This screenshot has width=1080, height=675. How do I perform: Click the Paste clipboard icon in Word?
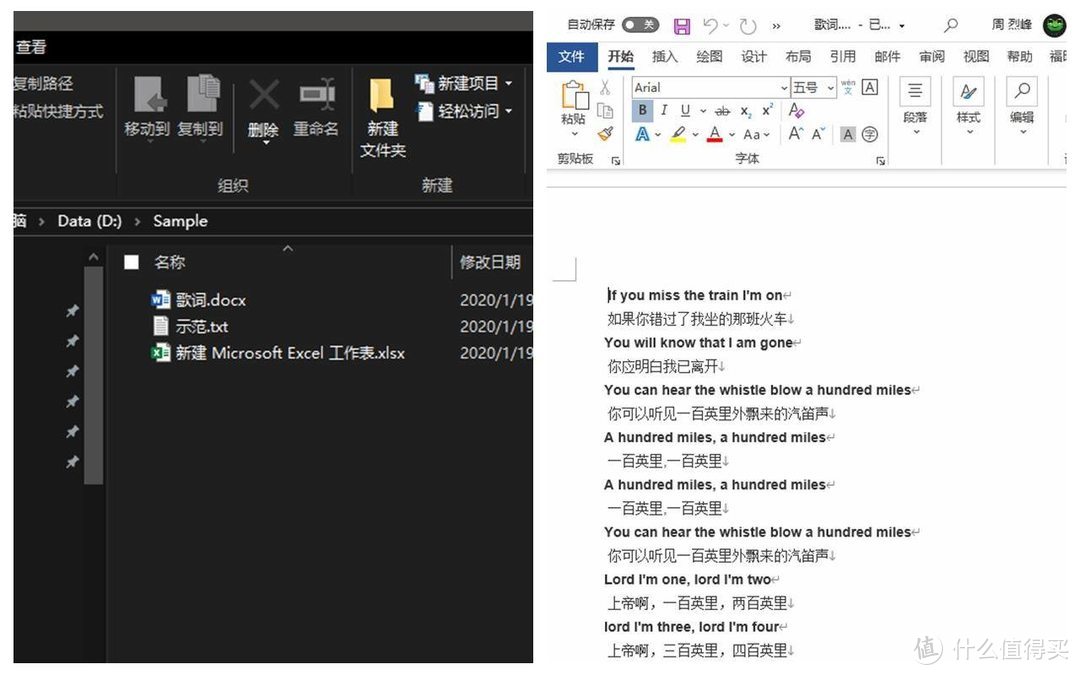click(x=574, y=96)
